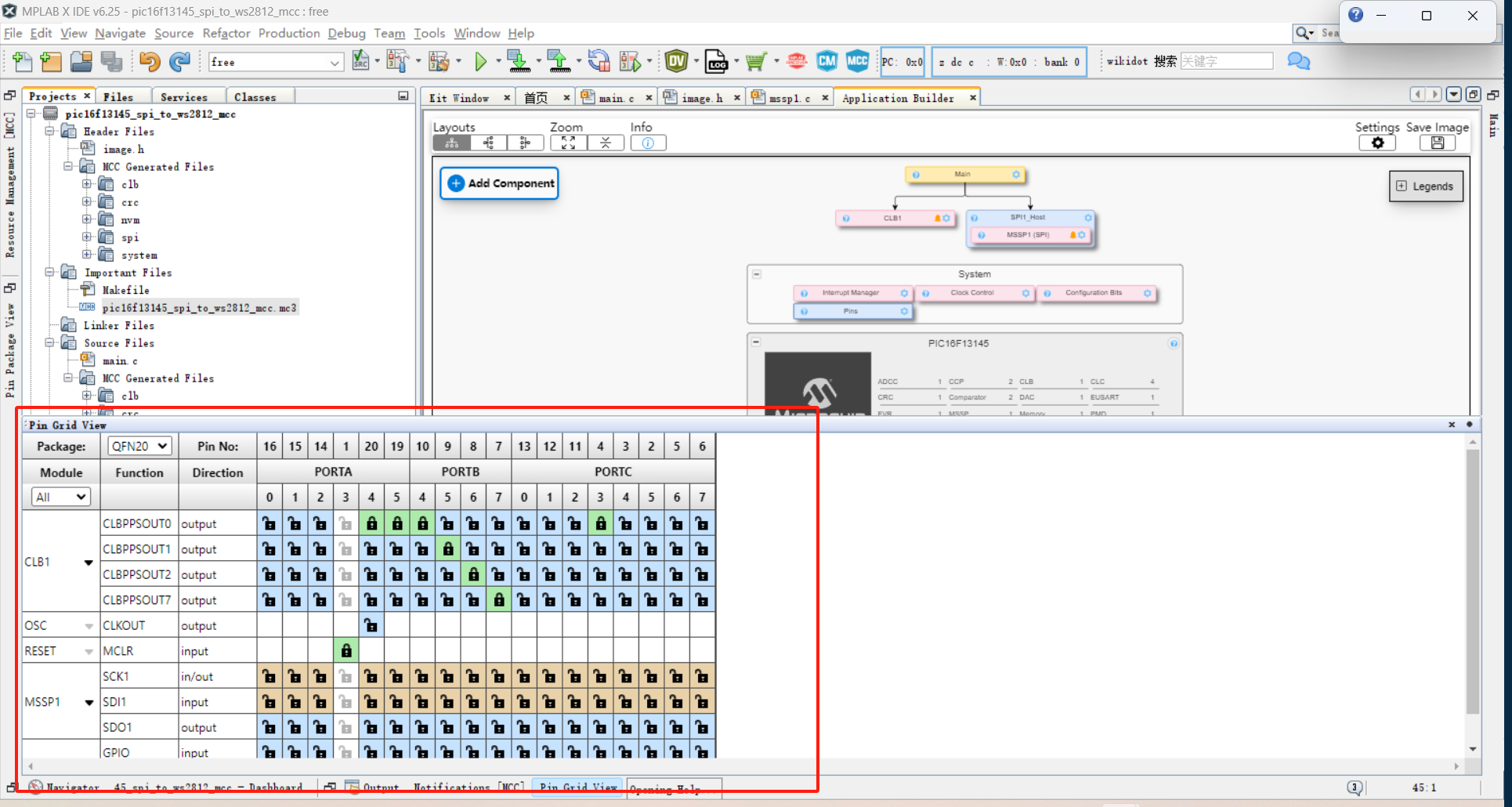Click the Read Device Memory icon

click(x=559, y=60)
